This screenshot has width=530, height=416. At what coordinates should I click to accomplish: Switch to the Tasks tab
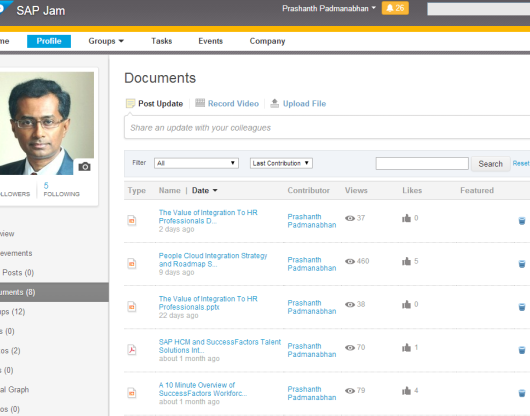coord(162,41)
